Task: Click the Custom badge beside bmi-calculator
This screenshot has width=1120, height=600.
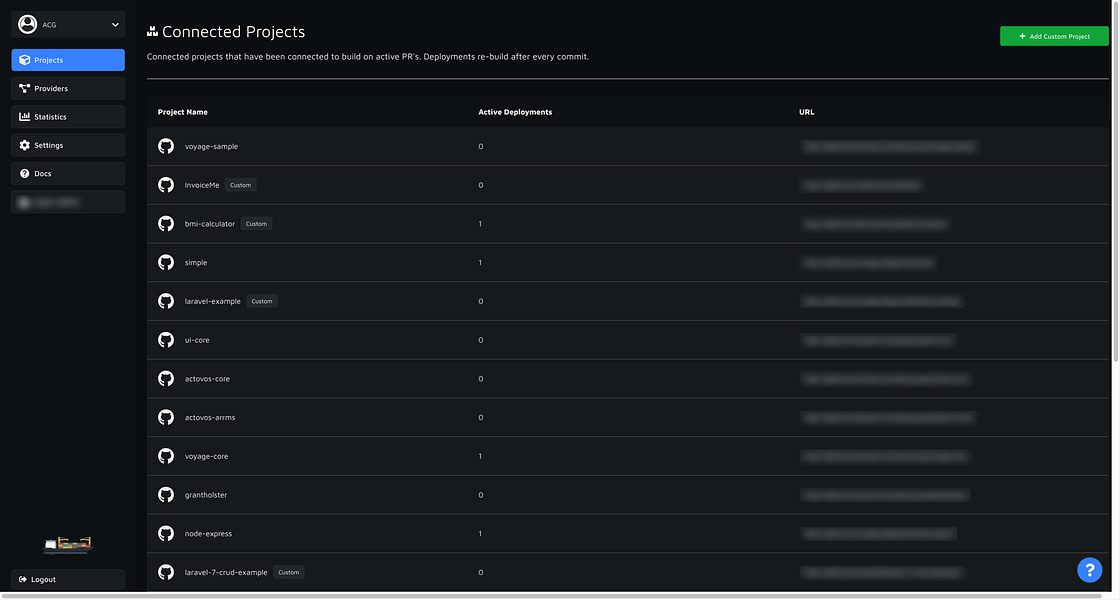Action: [x=256, y=224]
